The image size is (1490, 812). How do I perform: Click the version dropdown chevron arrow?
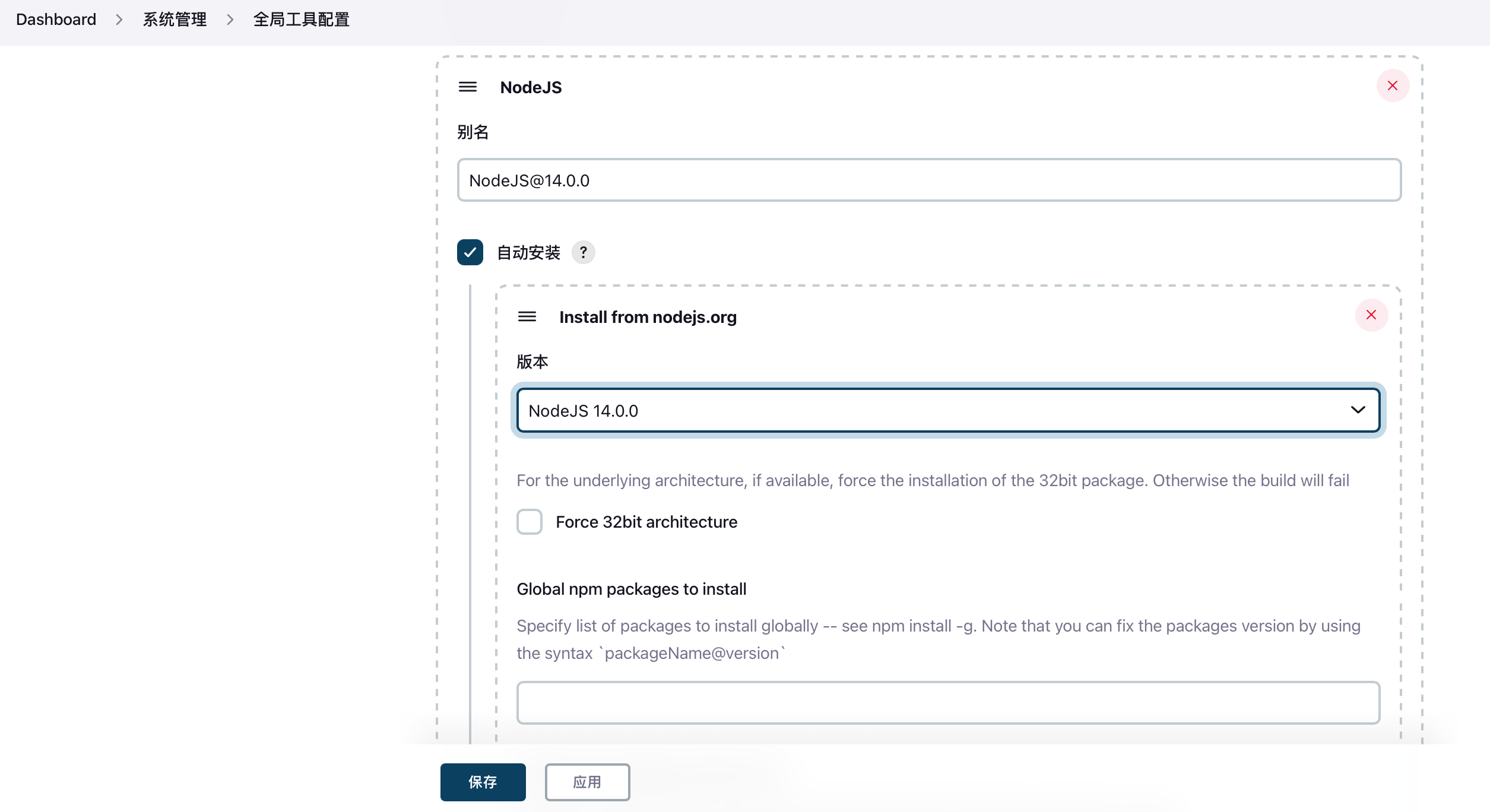1358,410
